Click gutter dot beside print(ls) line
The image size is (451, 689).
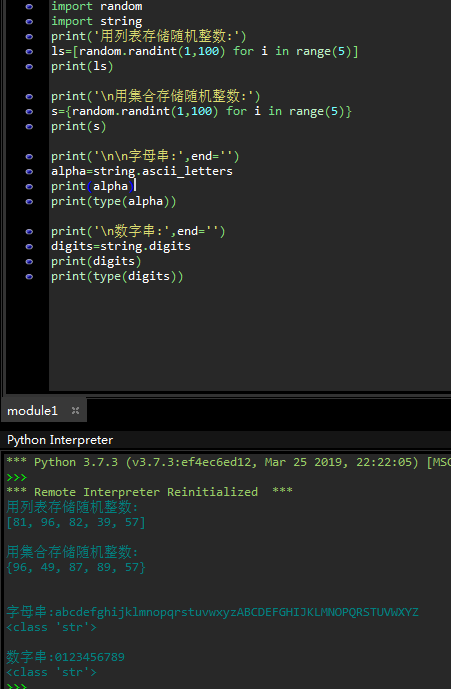pos(29,66)
